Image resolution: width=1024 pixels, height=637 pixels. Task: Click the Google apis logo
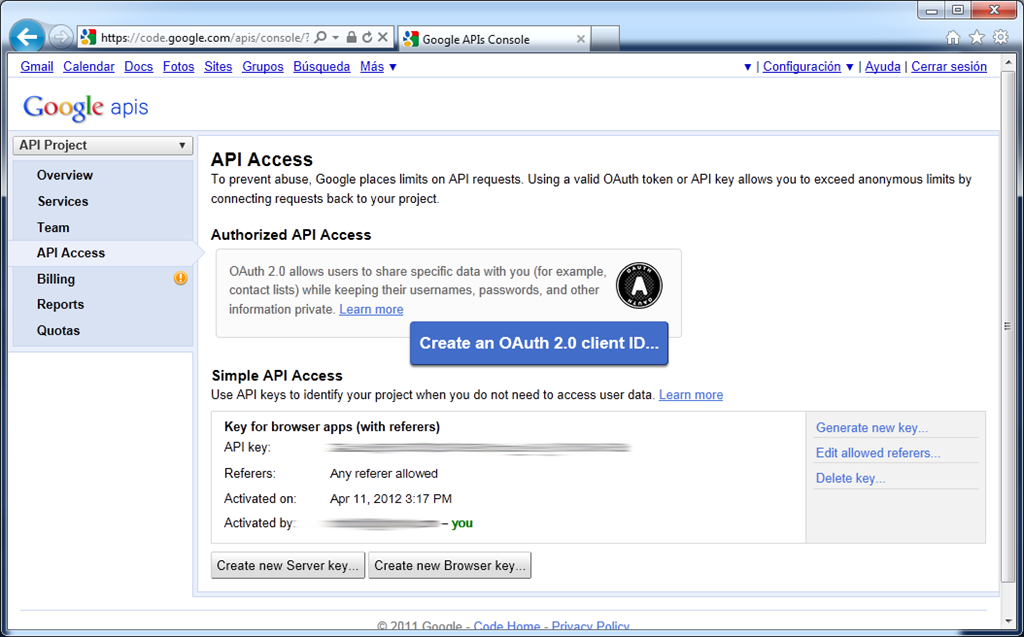click(86, 108)
